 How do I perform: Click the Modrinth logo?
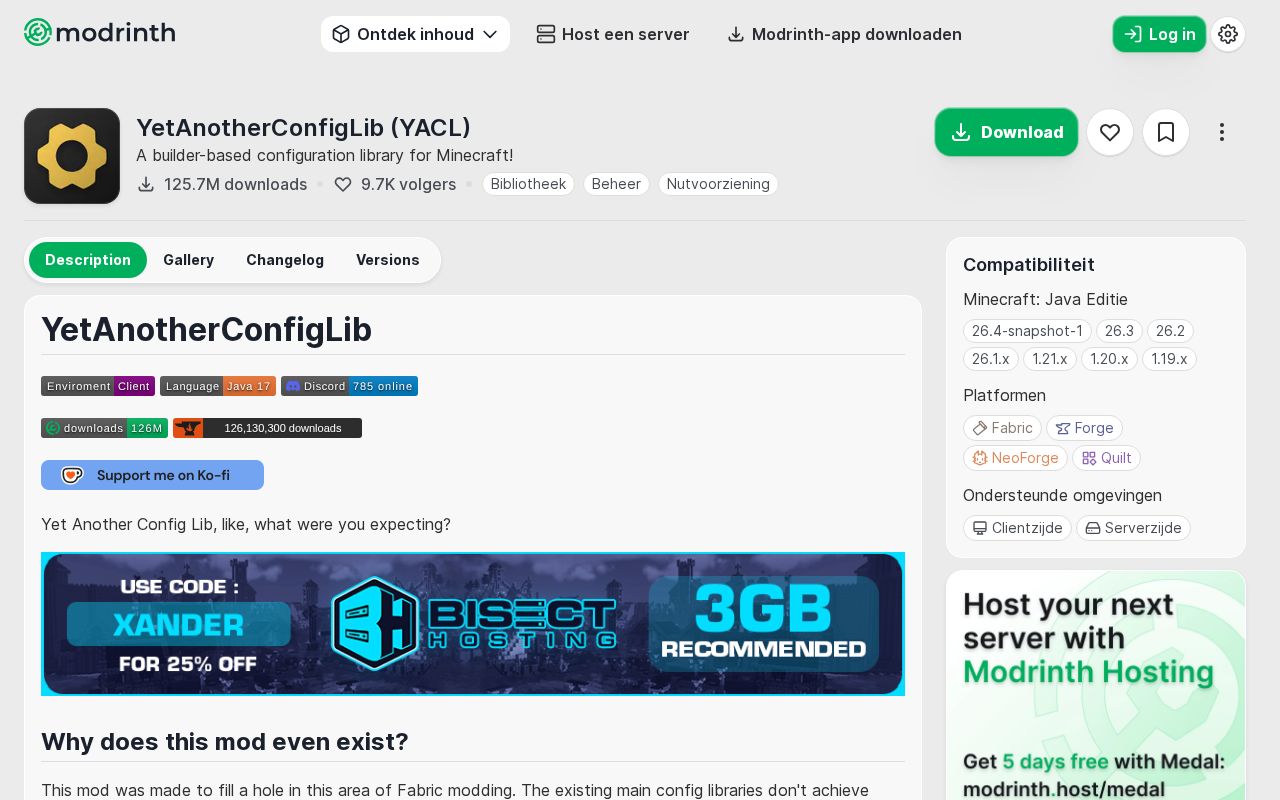[x=100, y=32]
